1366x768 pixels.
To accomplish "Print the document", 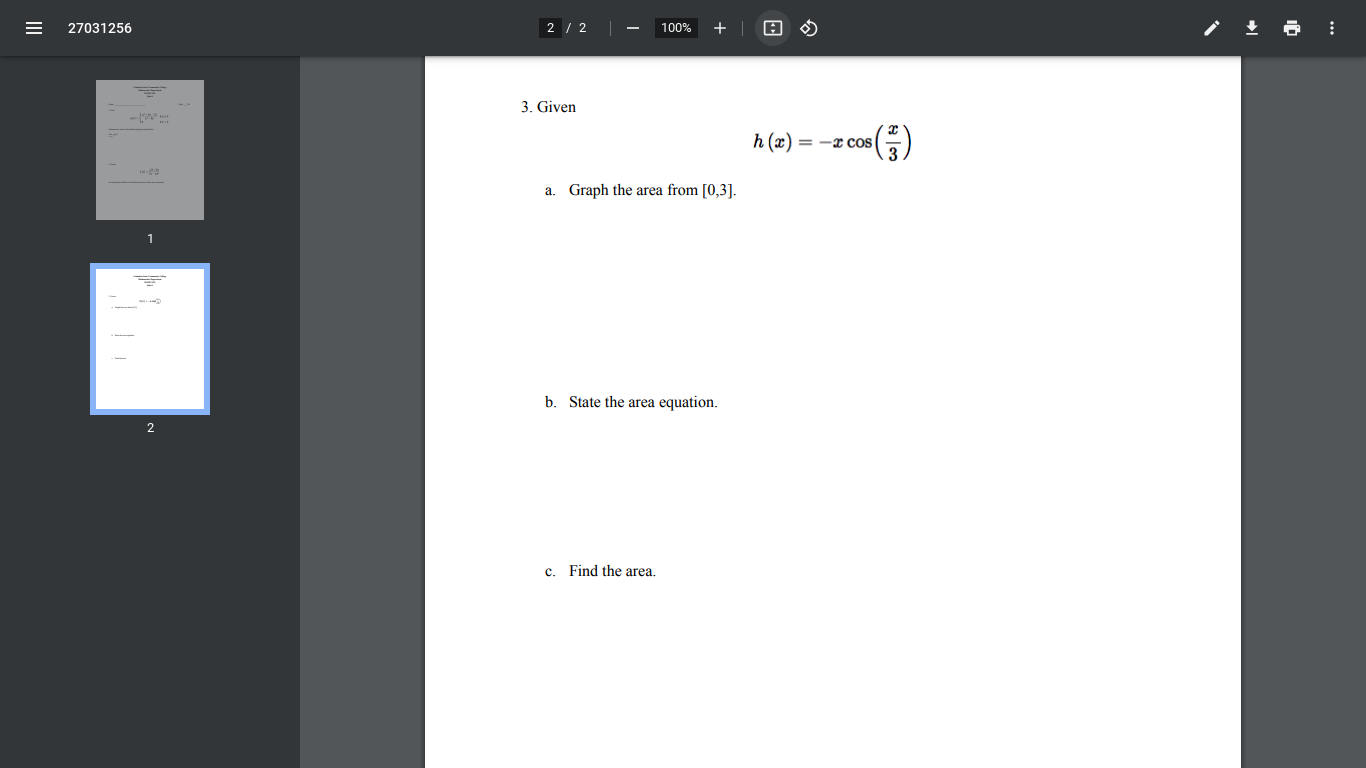I will coord(1291,28).
